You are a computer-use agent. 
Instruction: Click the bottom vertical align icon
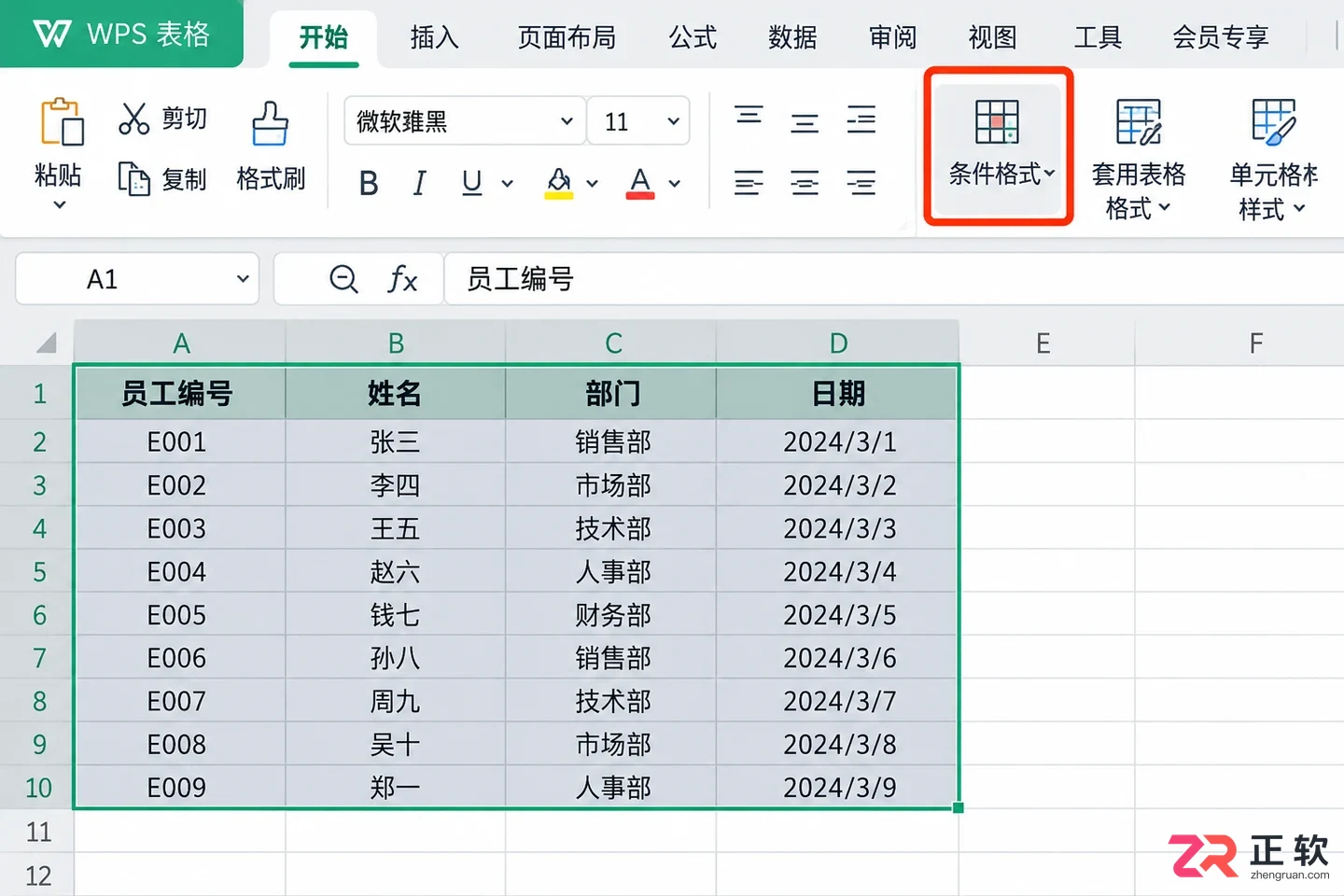tap(861, 119)
